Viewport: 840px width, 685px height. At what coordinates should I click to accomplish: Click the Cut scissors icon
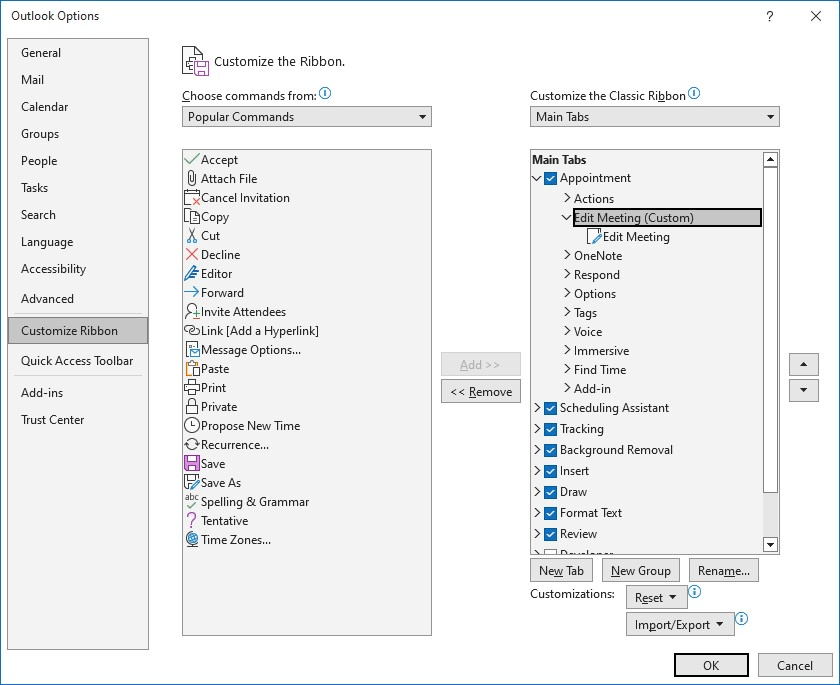tap(192, 236)
